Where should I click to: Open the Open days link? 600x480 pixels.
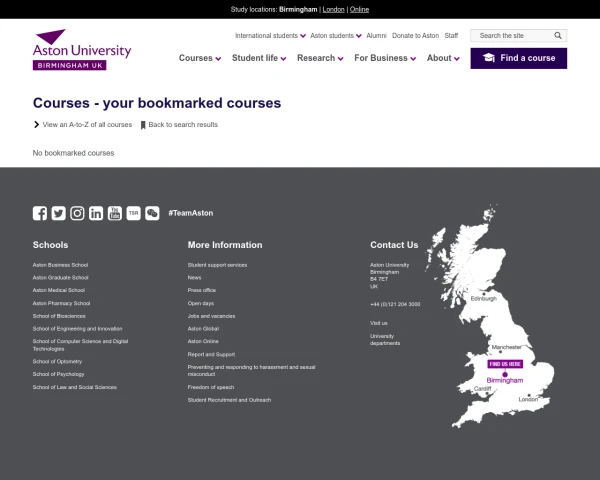201,303
